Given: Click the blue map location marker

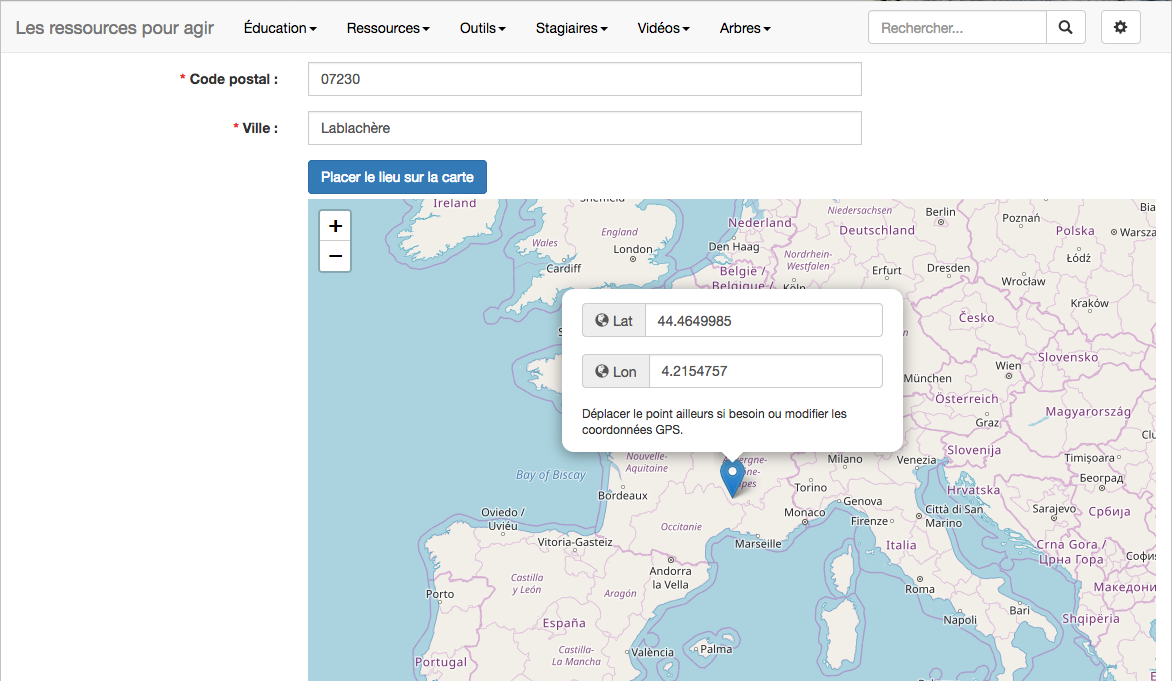Looking at the screenshot, I should (x=732, y=478).
